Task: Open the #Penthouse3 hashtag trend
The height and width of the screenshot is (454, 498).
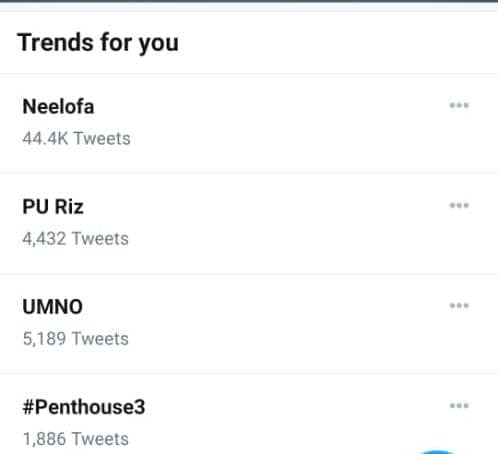Action: [84, 407]
